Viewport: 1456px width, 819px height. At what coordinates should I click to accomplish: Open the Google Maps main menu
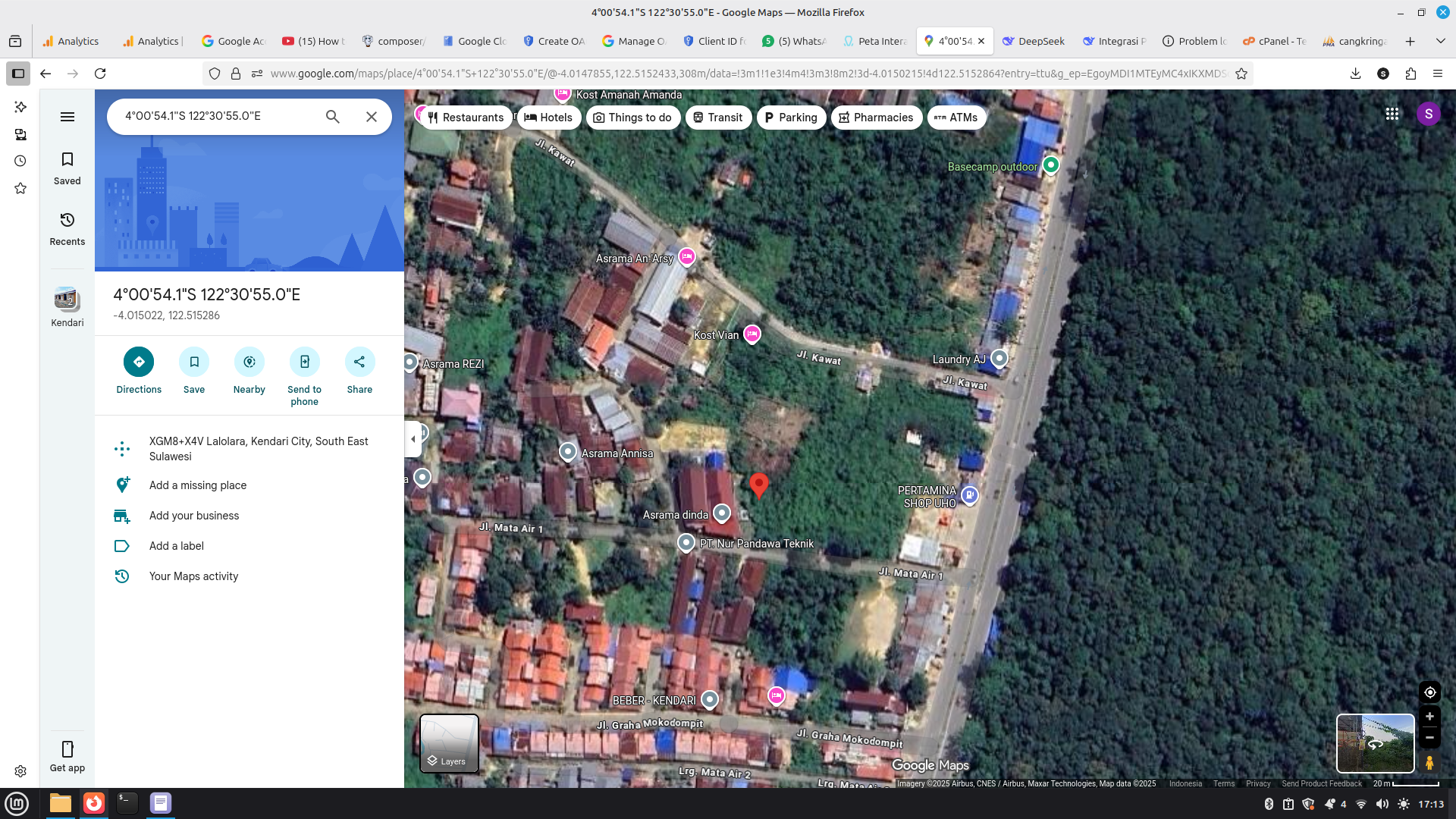pyautogui.click(x=67, y=116)
